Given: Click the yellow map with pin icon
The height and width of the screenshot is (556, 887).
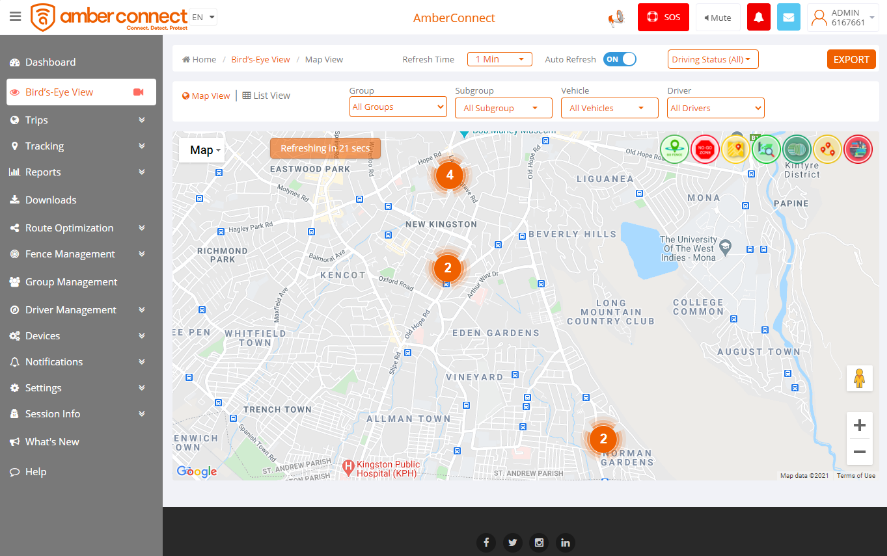Looking at the screenshot, I should click(x=735, y=149).
